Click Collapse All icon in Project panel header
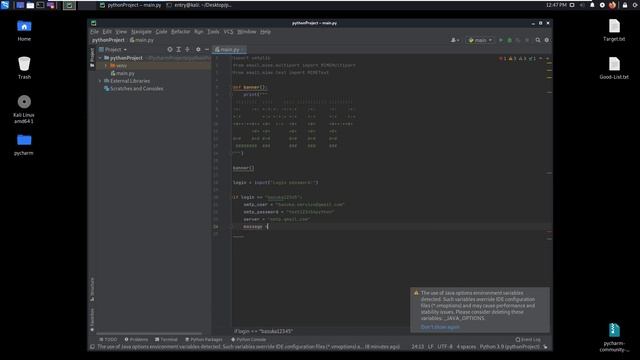 pyautogui.click(x=187, y=49)
